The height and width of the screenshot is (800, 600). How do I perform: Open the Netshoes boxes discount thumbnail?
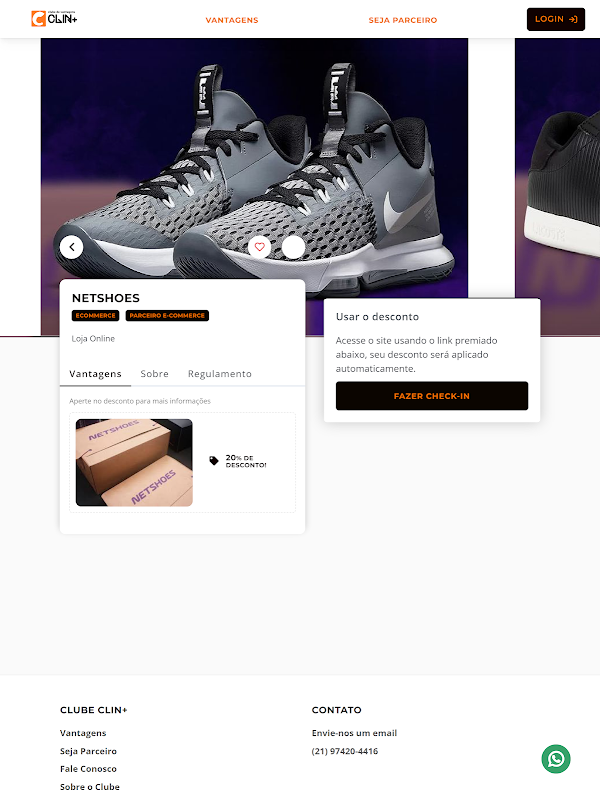(134, 463)
